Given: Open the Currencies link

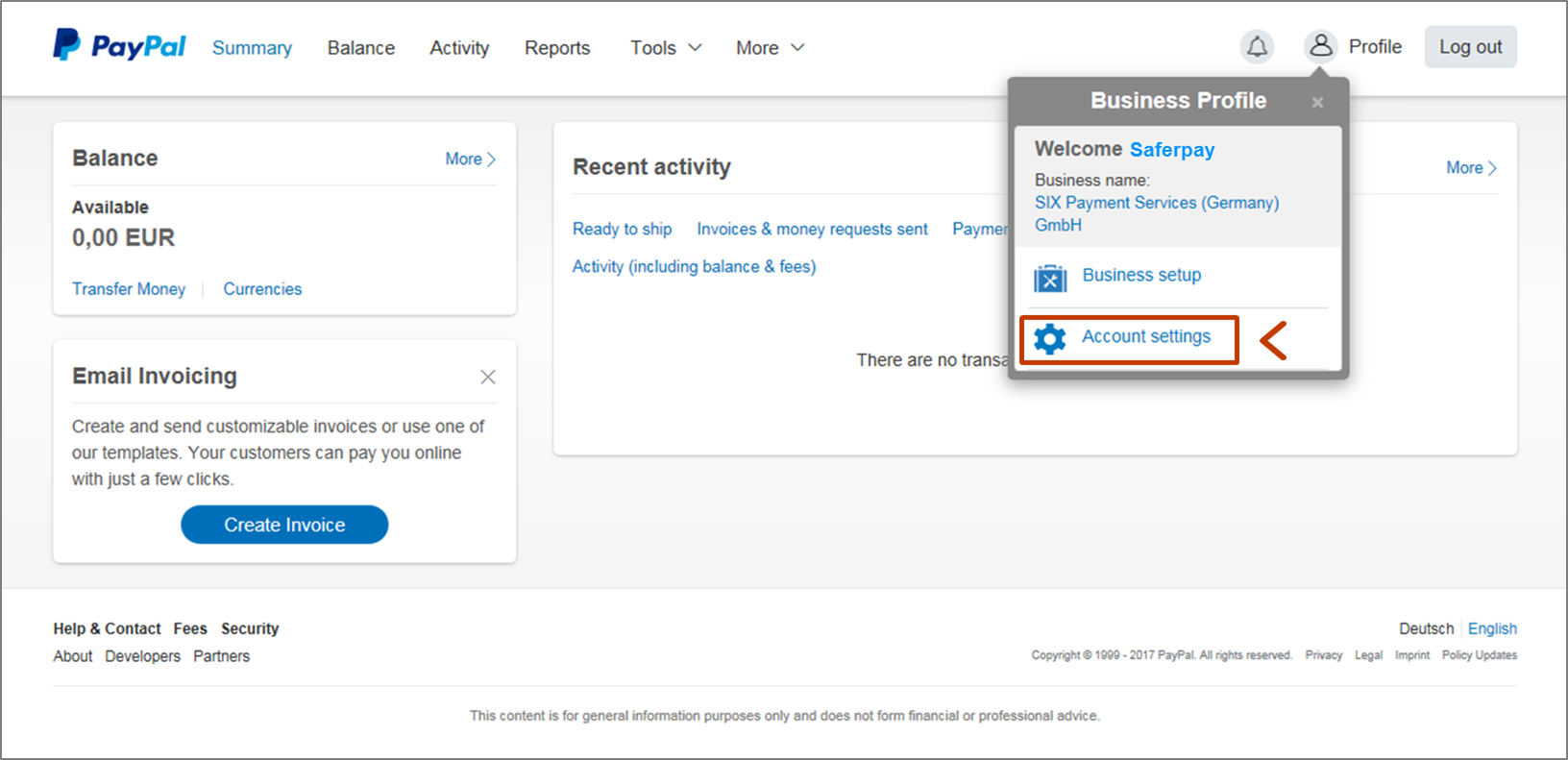Looking at the screenshot, I should tap(262, 289).
